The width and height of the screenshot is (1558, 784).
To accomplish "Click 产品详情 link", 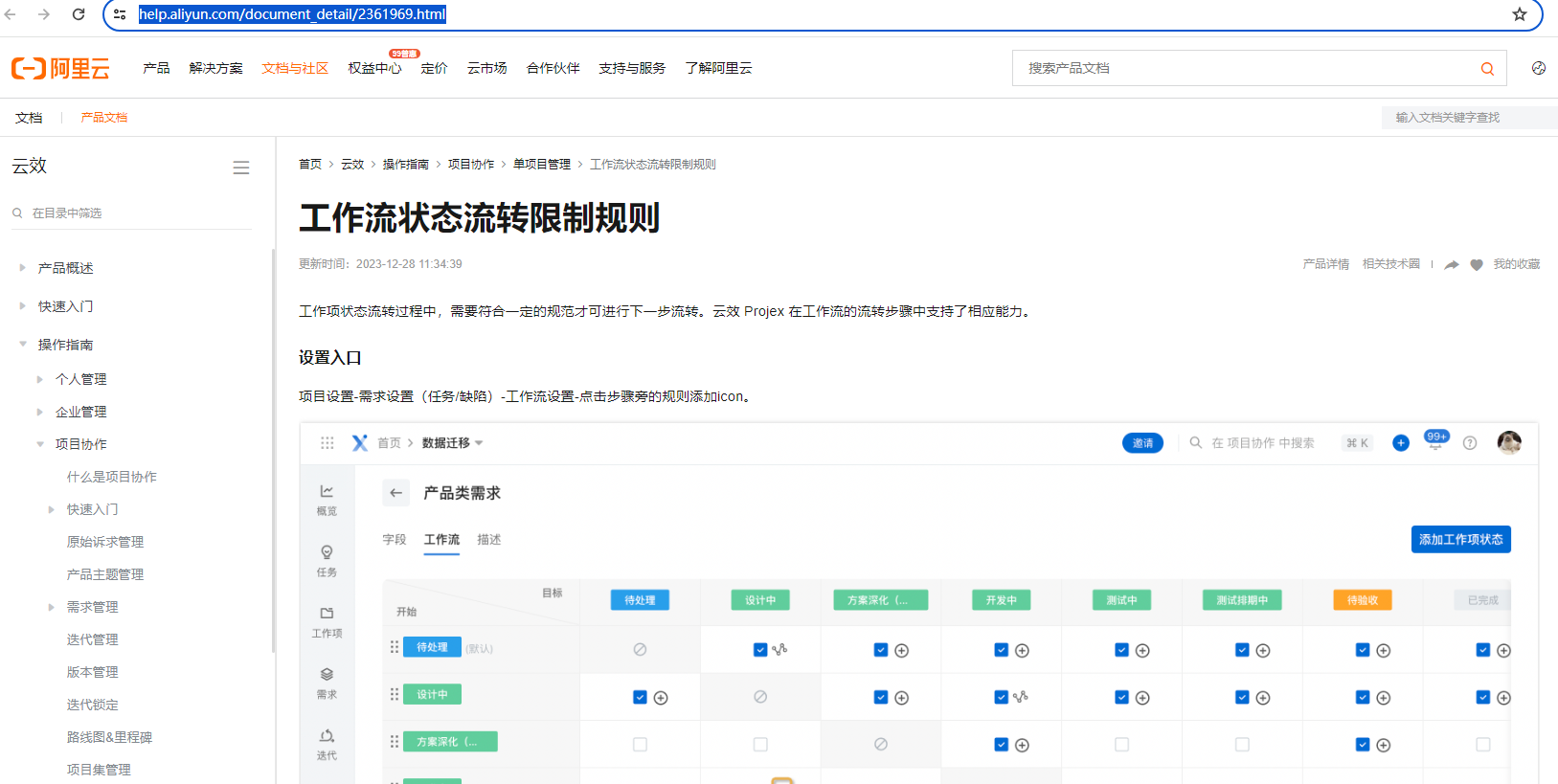I will click(x=1326, y=264).
